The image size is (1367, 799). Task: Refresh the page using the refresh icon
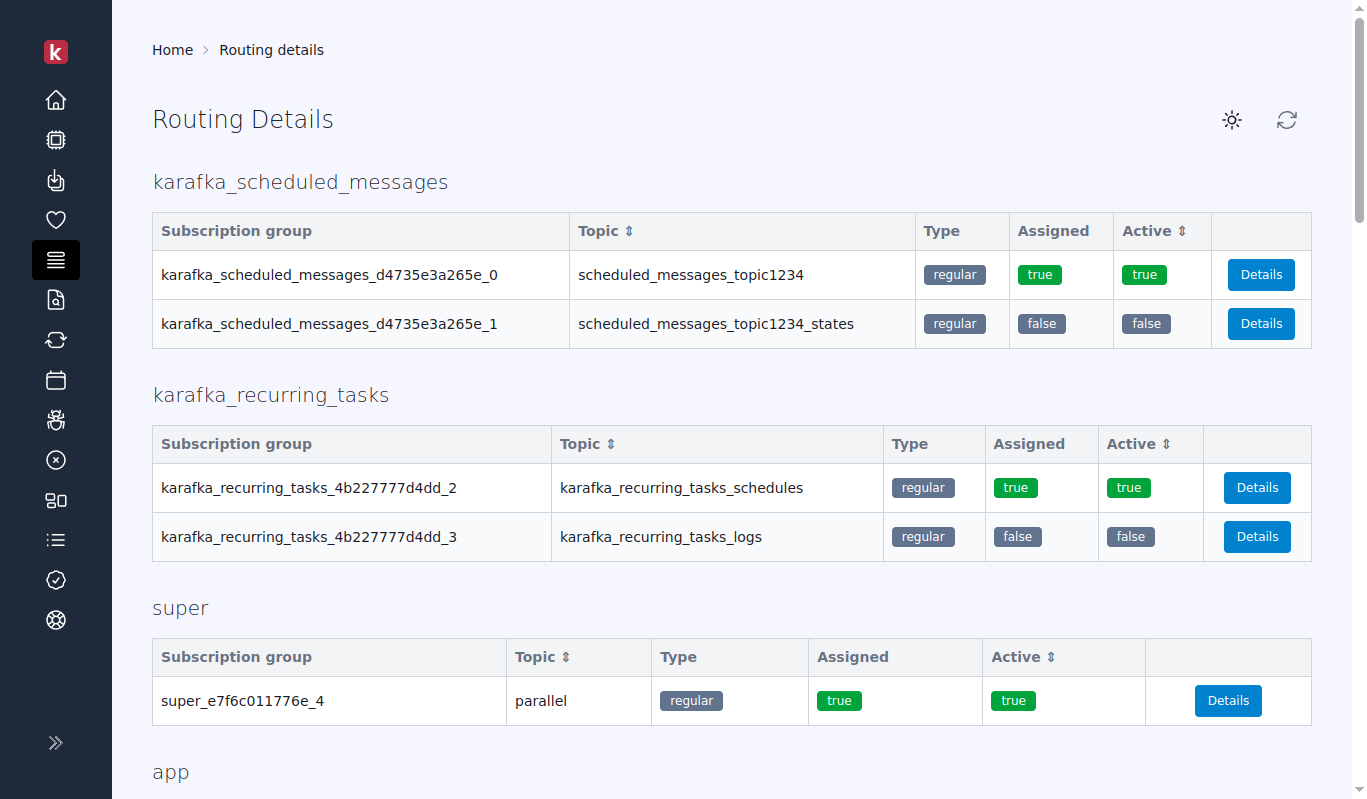1287,120
